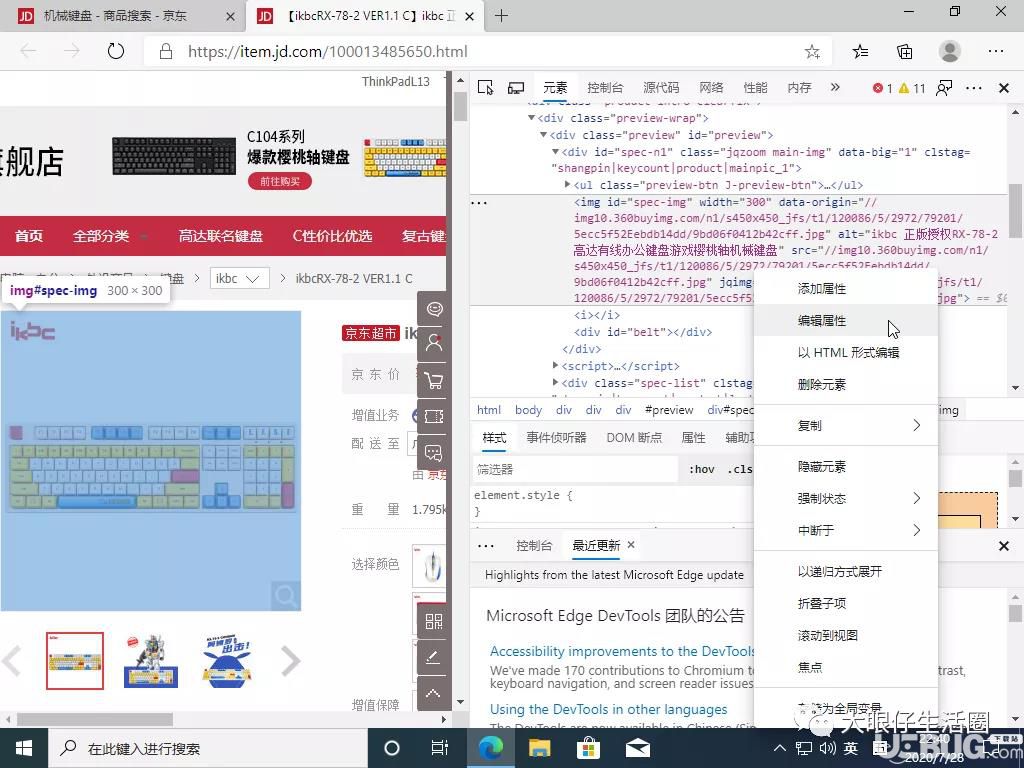
Task: Expand the ul preview-btn node
Action: point(568,185)
